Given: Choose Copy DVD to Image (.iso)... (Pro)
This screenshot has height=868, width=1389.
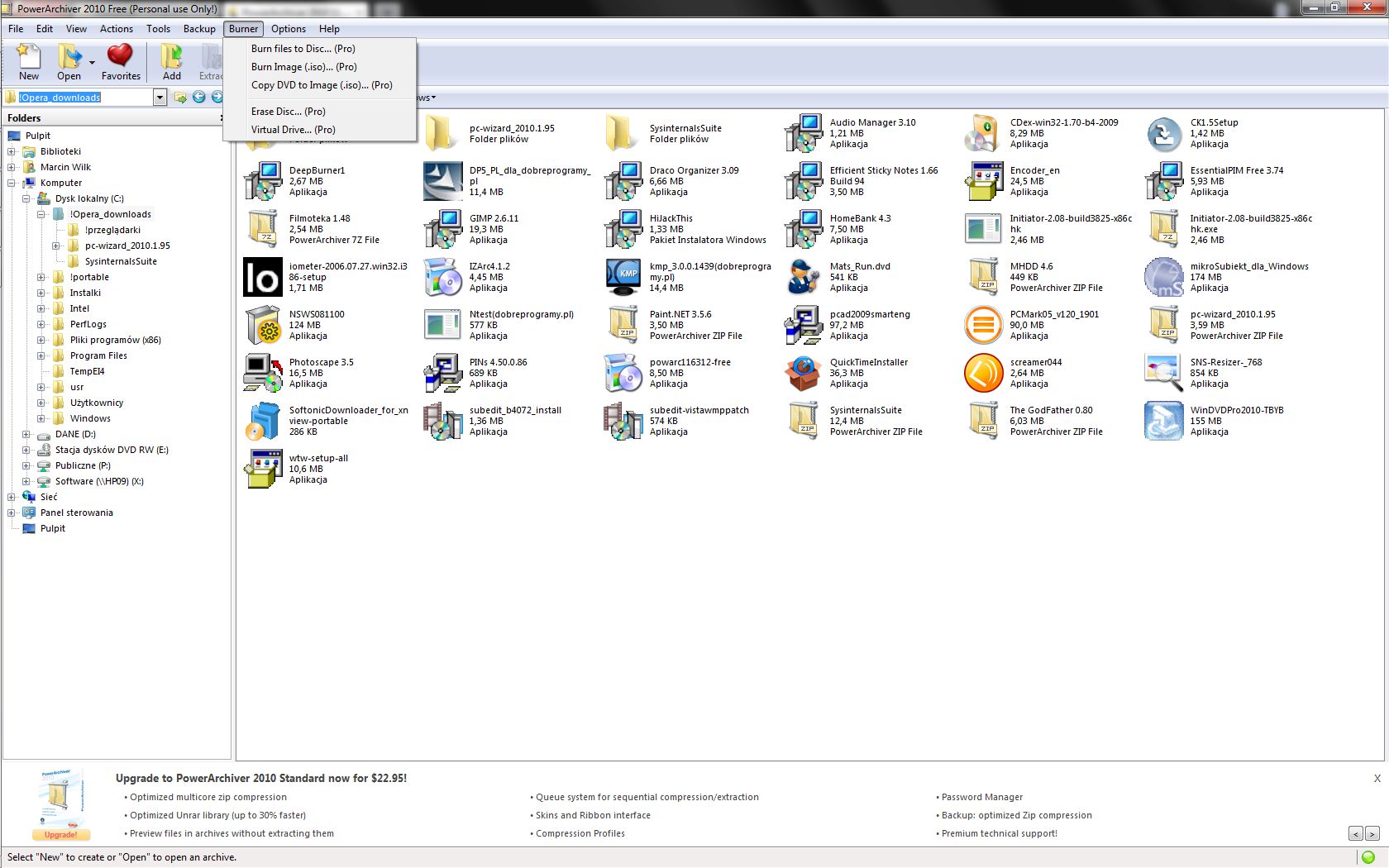Looking at the screenshot, I should [319, 85].
